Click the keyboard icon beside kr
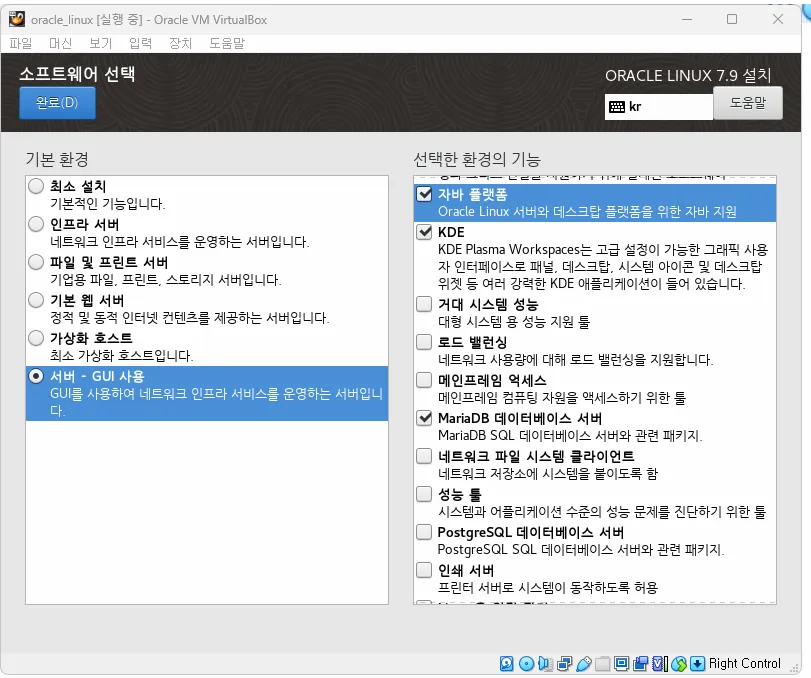811x678 pixels. coord(617,107)
